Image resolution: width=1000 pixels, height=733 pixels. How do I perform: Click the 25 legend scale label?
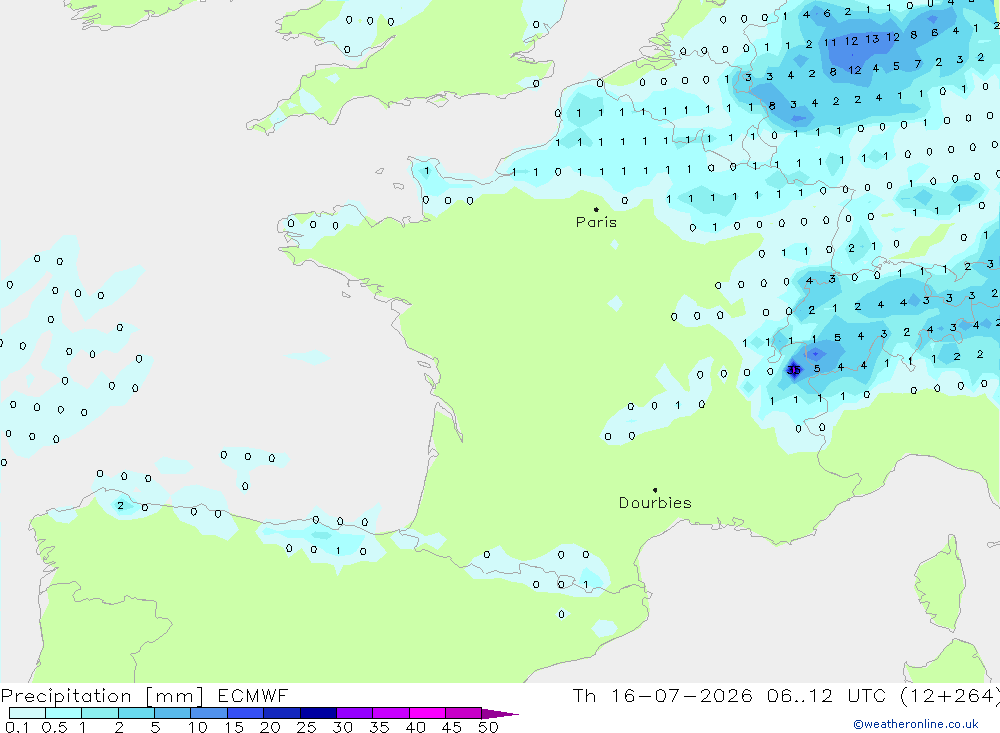(x=306, y=727)
